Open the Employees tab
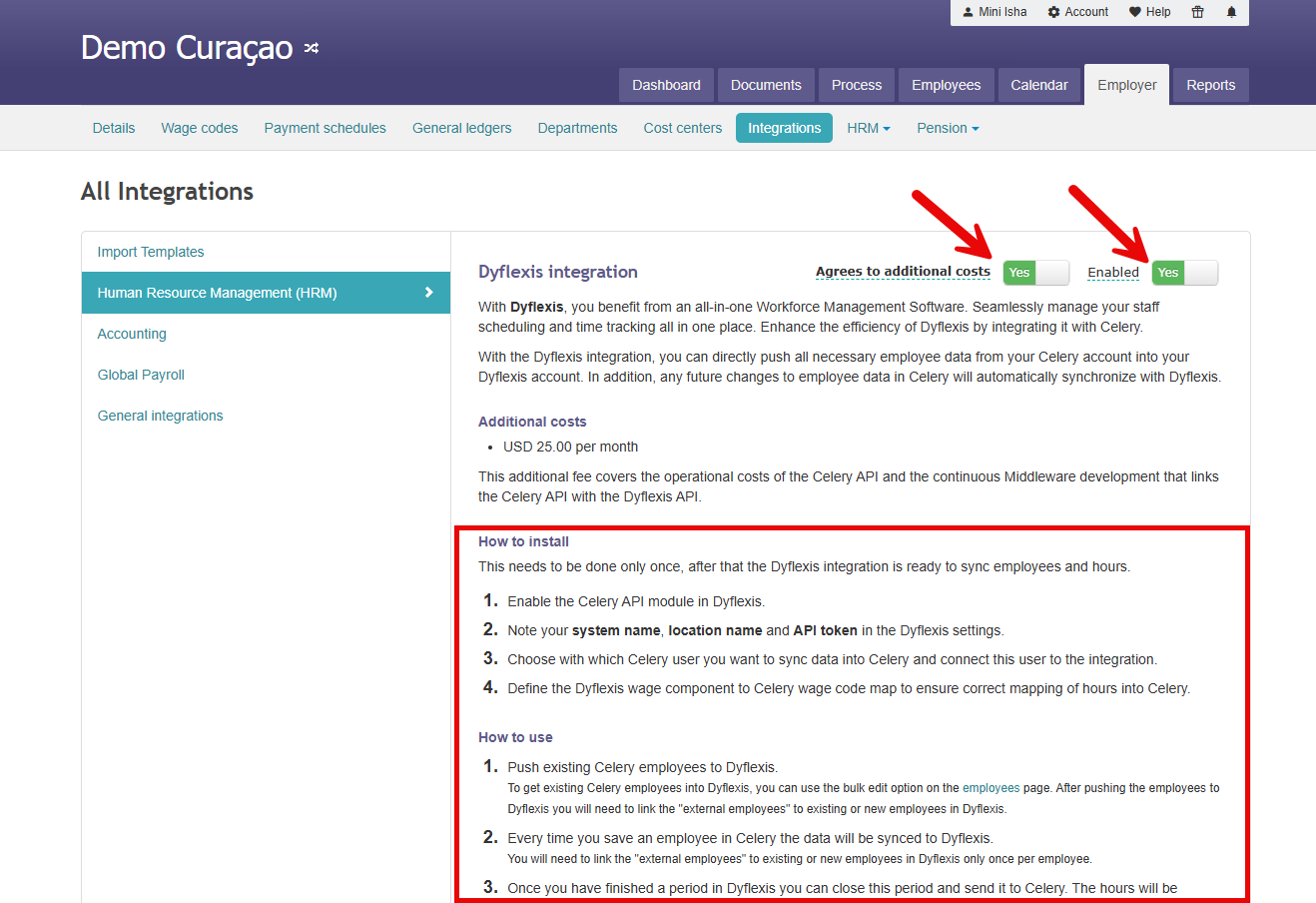1316x903 pixels. 946,85
